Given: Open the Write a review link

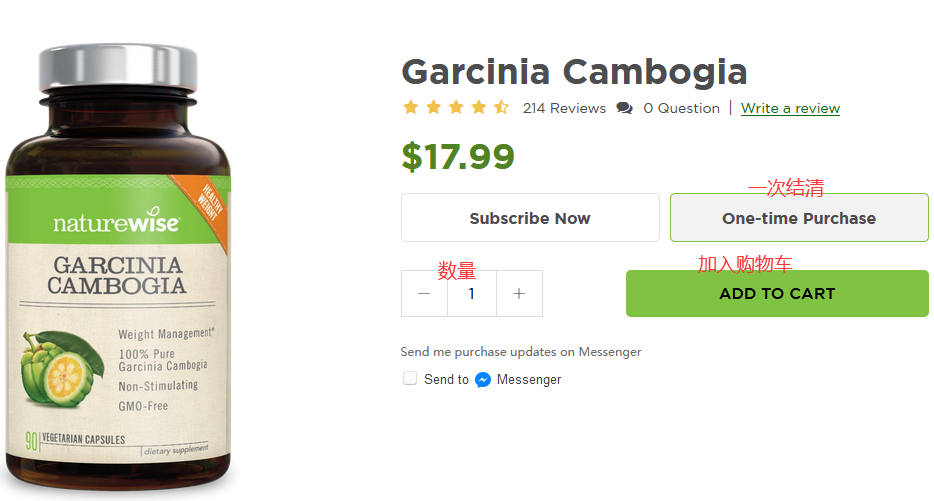Looking at the screenshot, I should coord(790,108).
